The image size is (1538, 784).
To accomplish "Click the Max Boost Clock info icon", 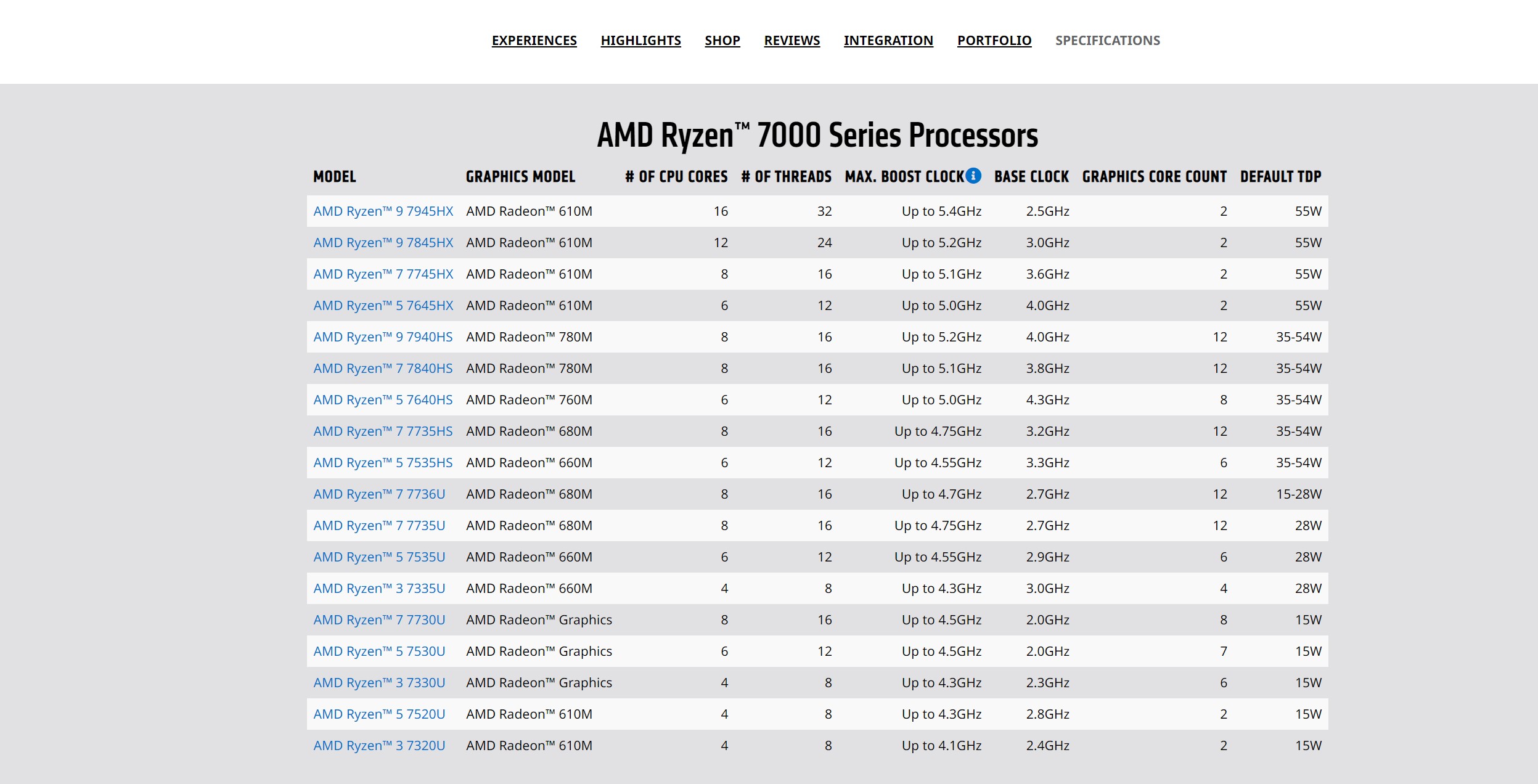I will pyautogui.click(x=973, y=176).
